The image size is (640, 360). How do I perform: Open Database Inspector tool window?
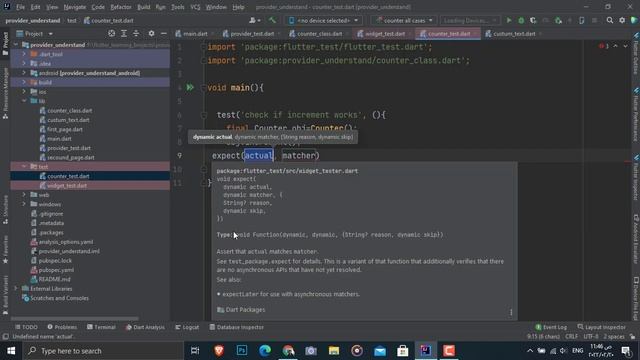[236, 327]
